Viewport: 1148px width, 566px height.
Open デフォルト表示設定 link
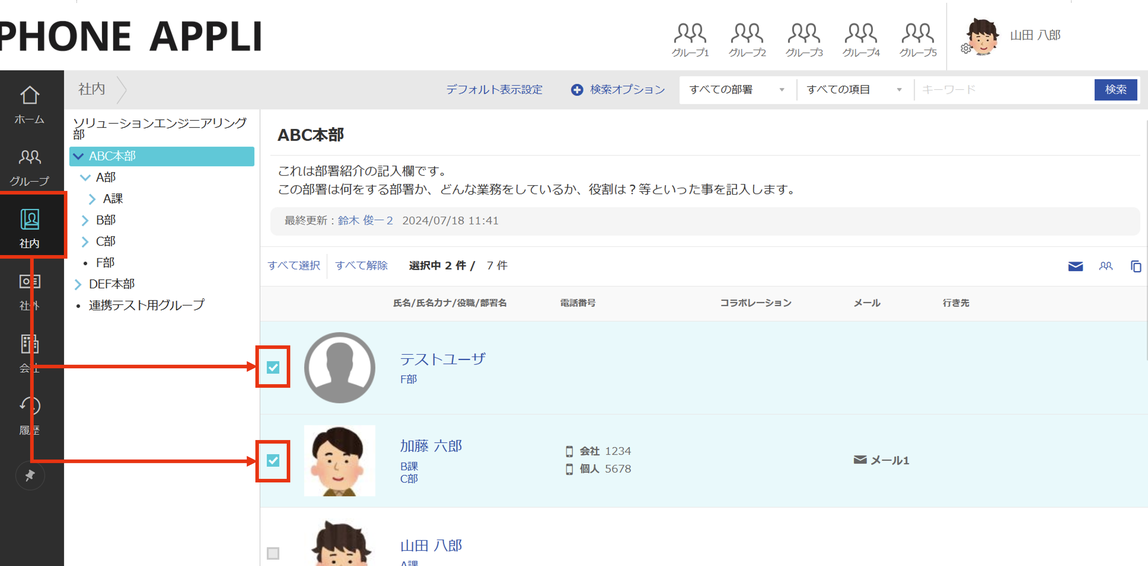click(494, 89)
